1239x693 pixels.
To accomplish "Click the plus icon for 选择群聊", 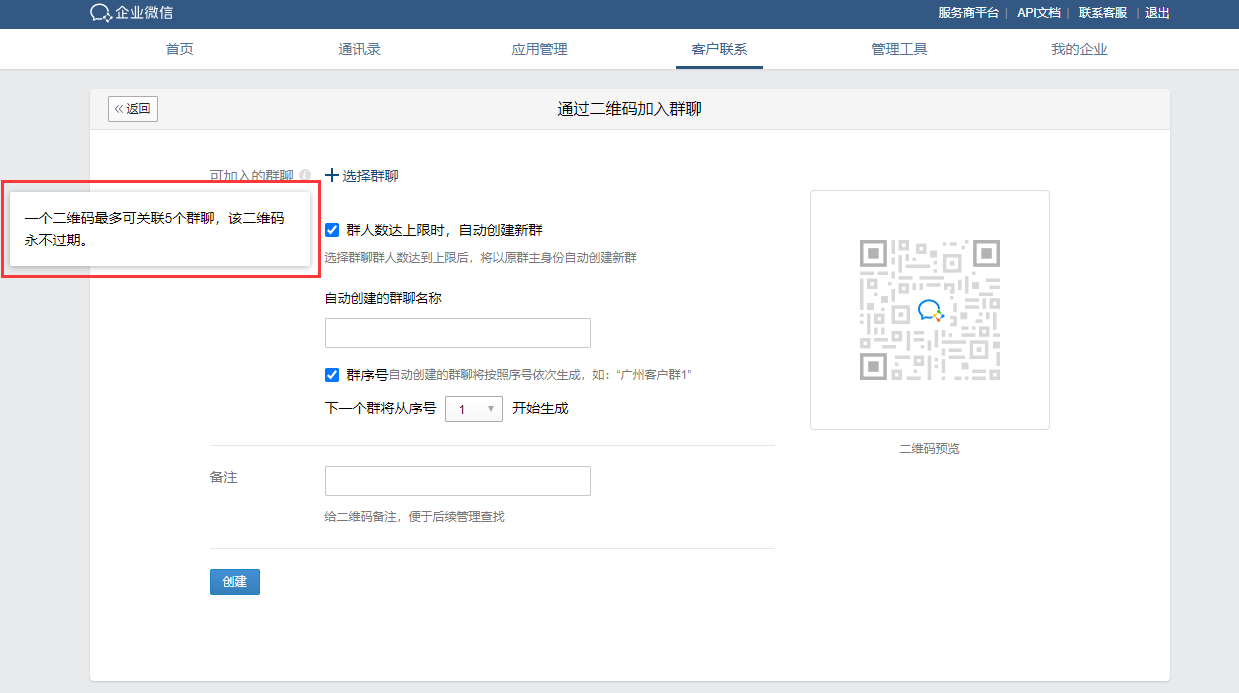I will (332, 175).
